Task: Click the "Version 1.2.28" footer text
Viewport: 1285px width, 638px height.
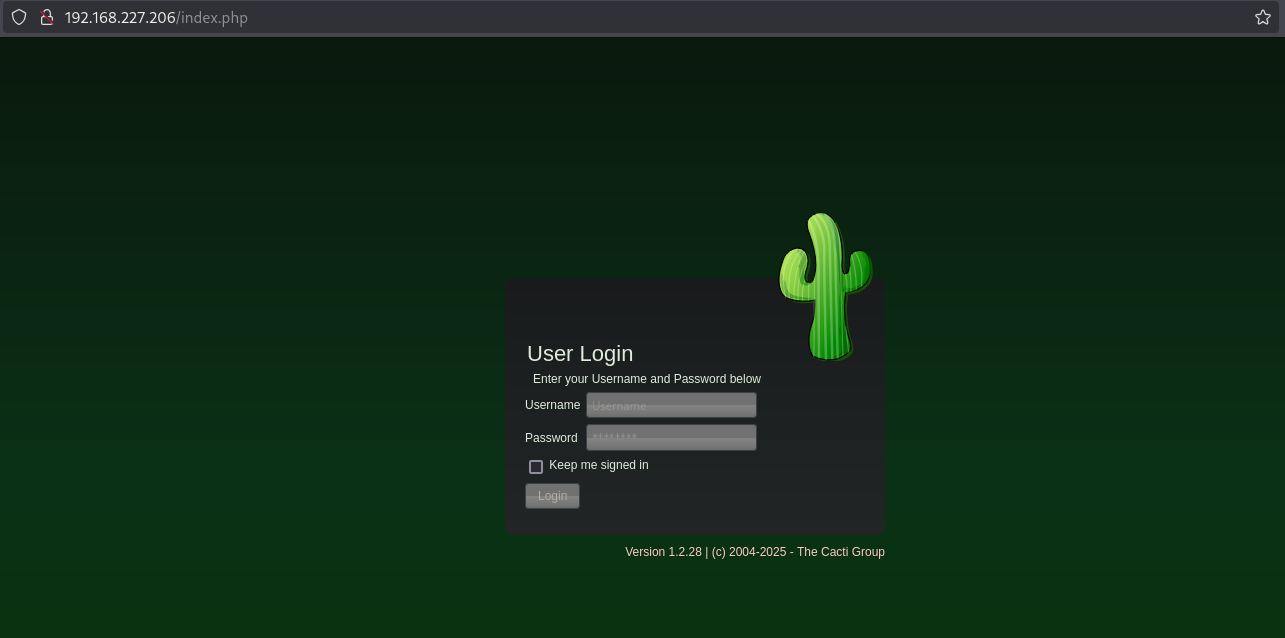Action: (663, 552)
